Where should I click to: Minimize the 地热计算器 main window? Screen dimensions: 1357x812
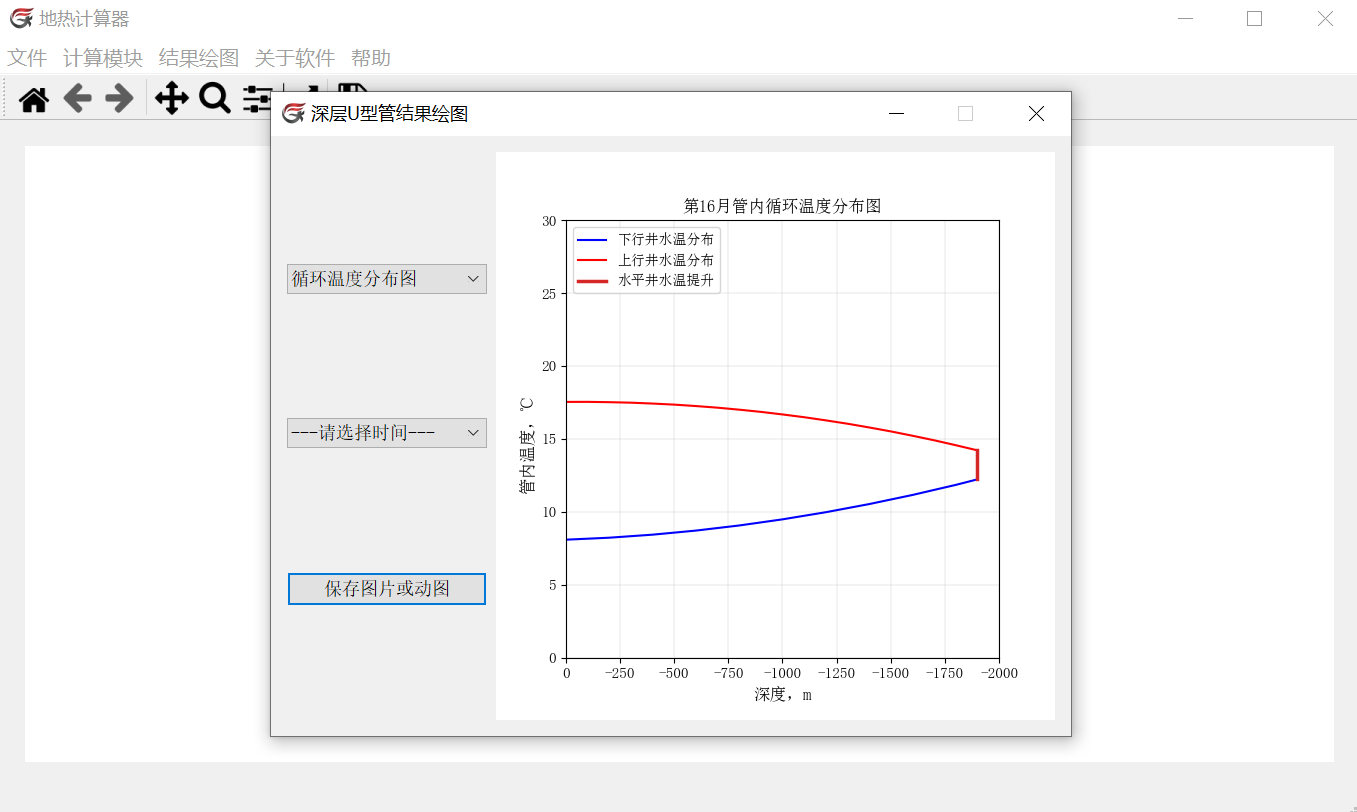[x=1186, y=18]
